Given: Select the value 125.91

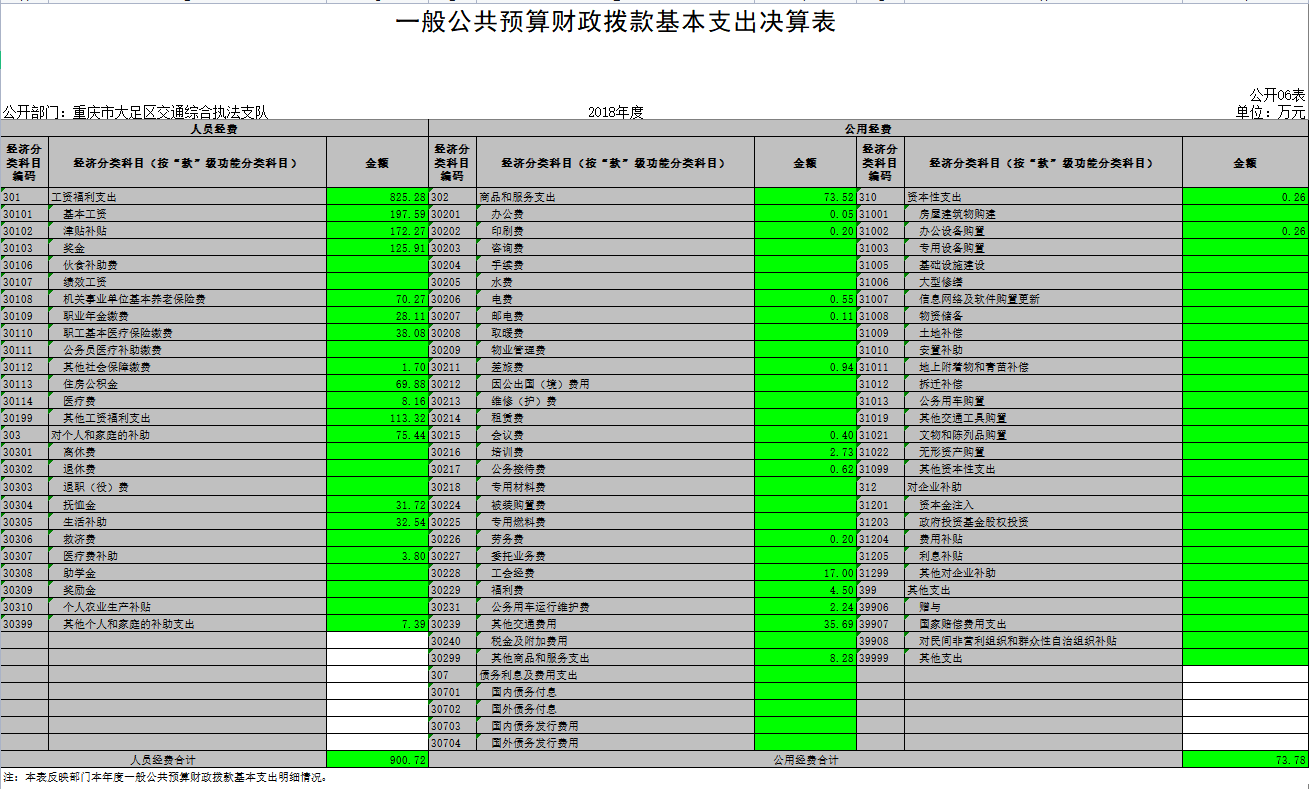Looking at the screenshot, I should (x=377, y=248).
